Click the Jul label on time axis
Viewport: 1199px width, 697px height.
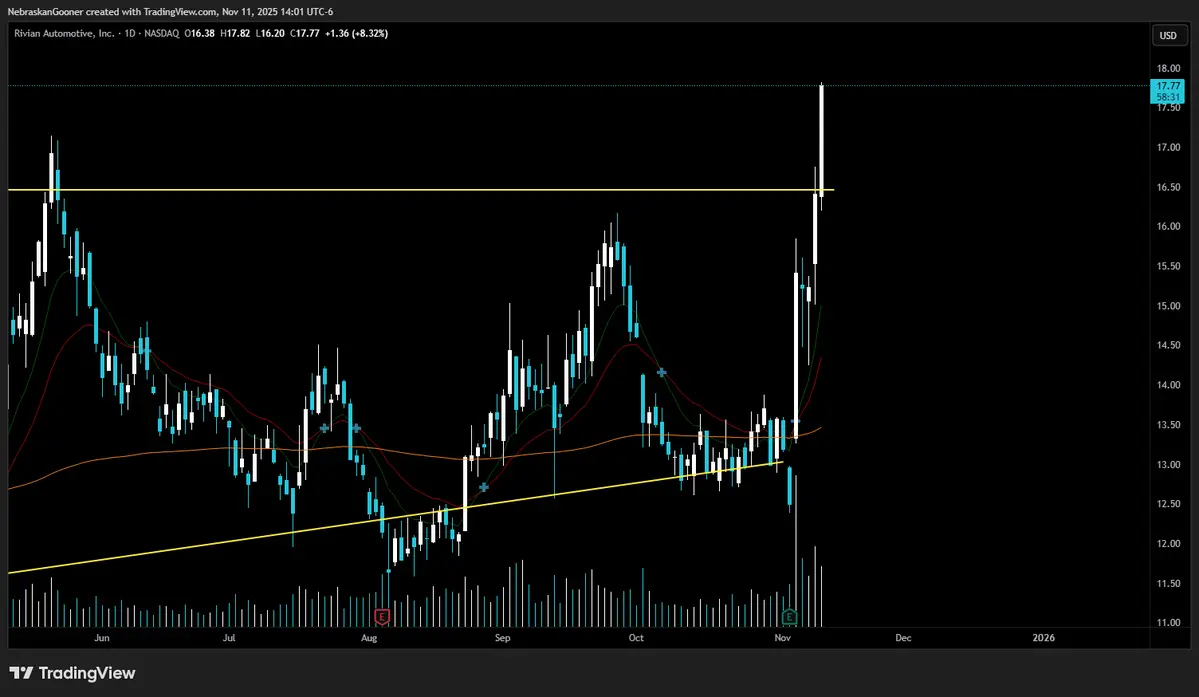(x=229, y=638)
